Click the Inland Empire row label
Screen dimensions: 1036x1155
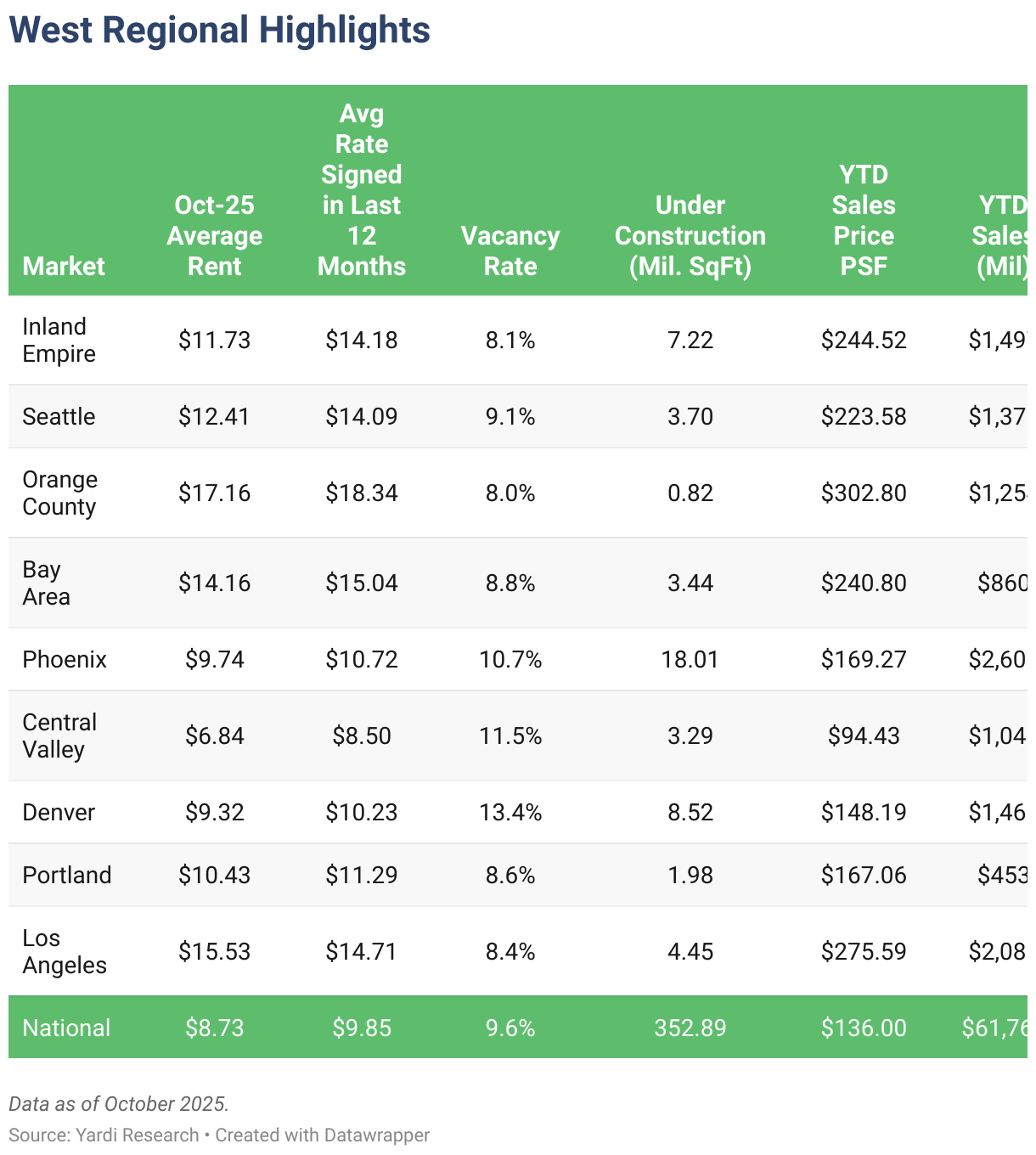pyautogui.click(x=59, y=340)
